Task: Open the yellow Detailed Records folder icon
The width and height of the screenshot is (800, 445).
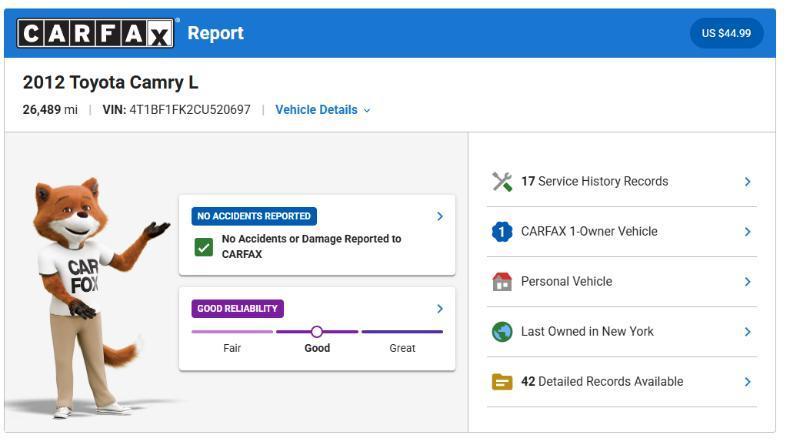Action: 502,382
